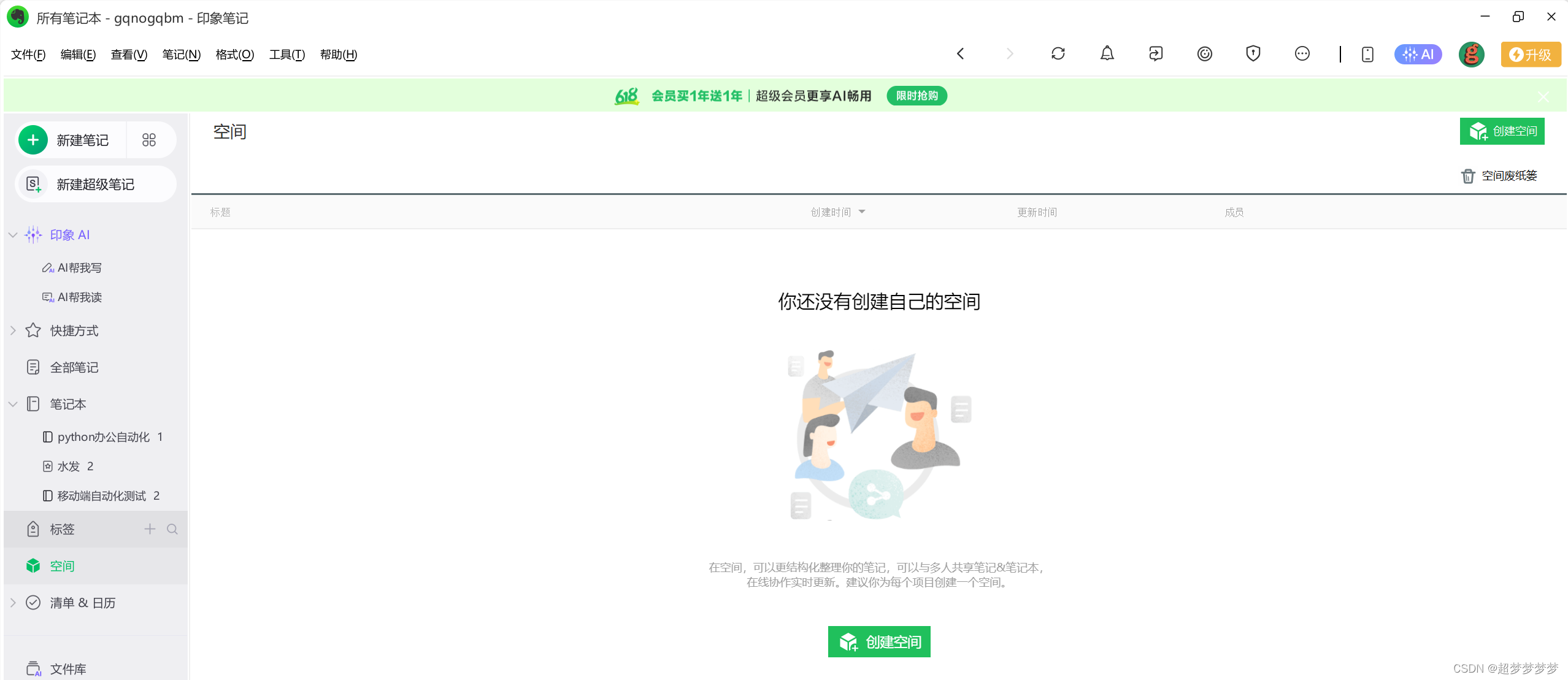Dismiss the 618 promotion banner
Image resolution: width=1568 pixels, height=680 pixels.
pos(1543,96)
